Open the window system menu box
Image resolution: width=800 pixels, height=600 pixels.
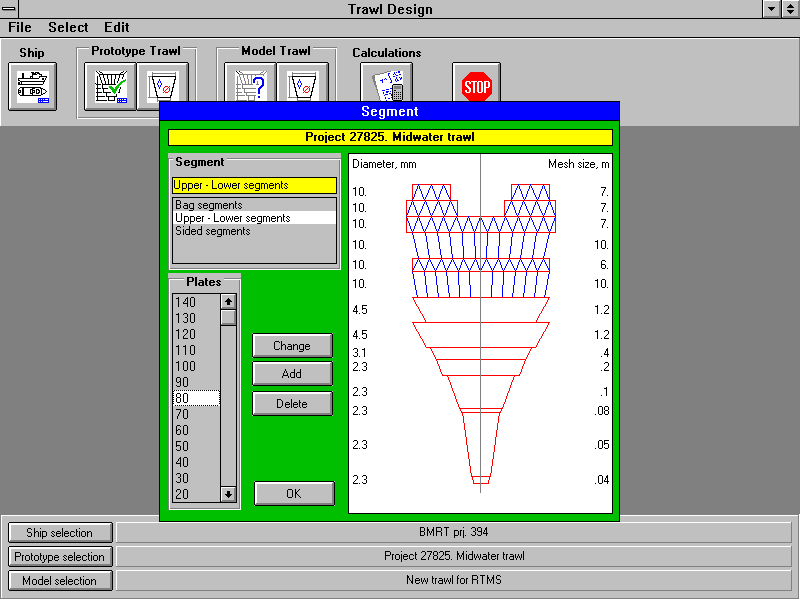pos(10,9)
